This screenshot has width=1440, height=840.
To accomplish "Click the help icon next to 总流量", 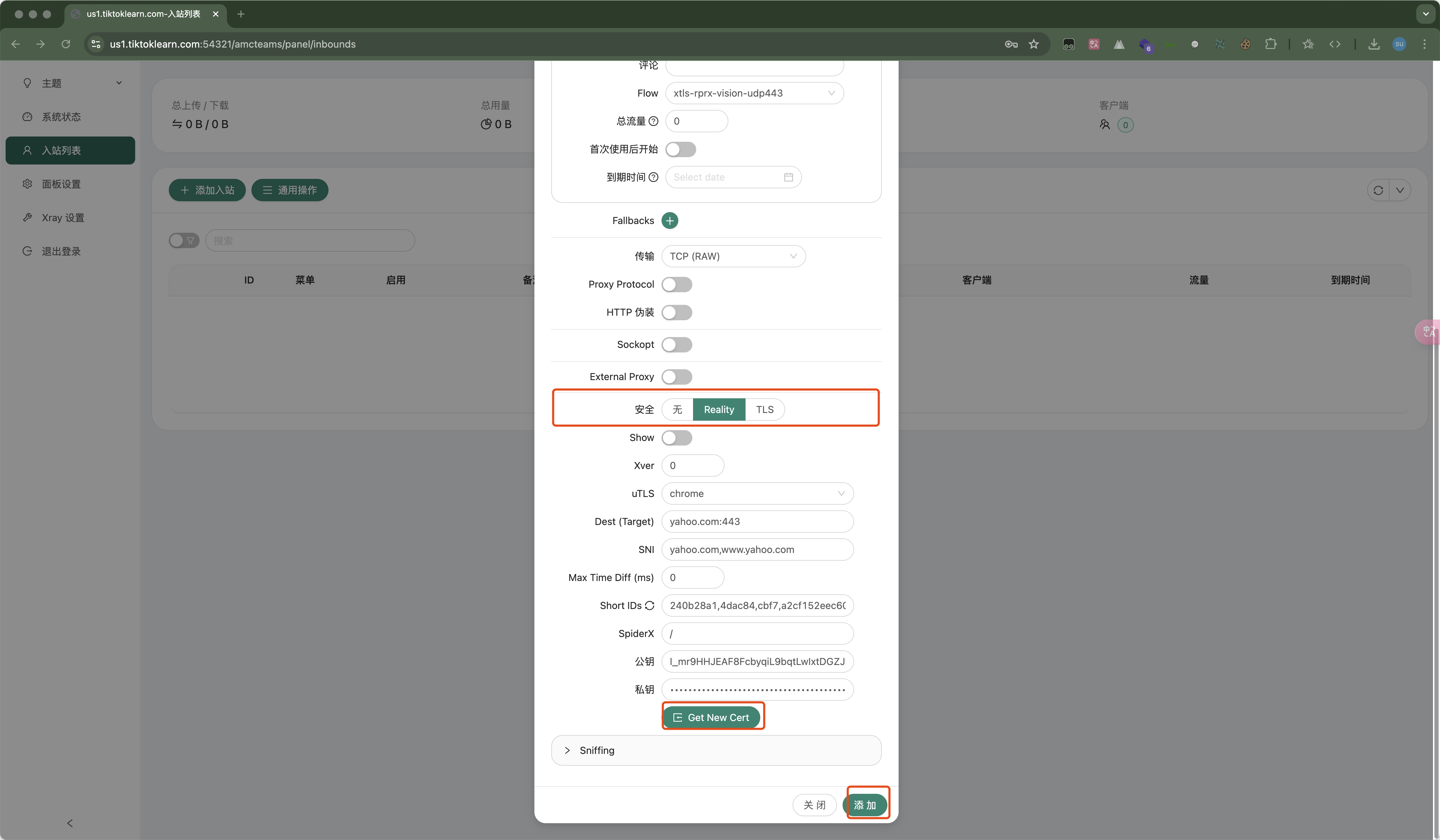I will tap(654, 121).
